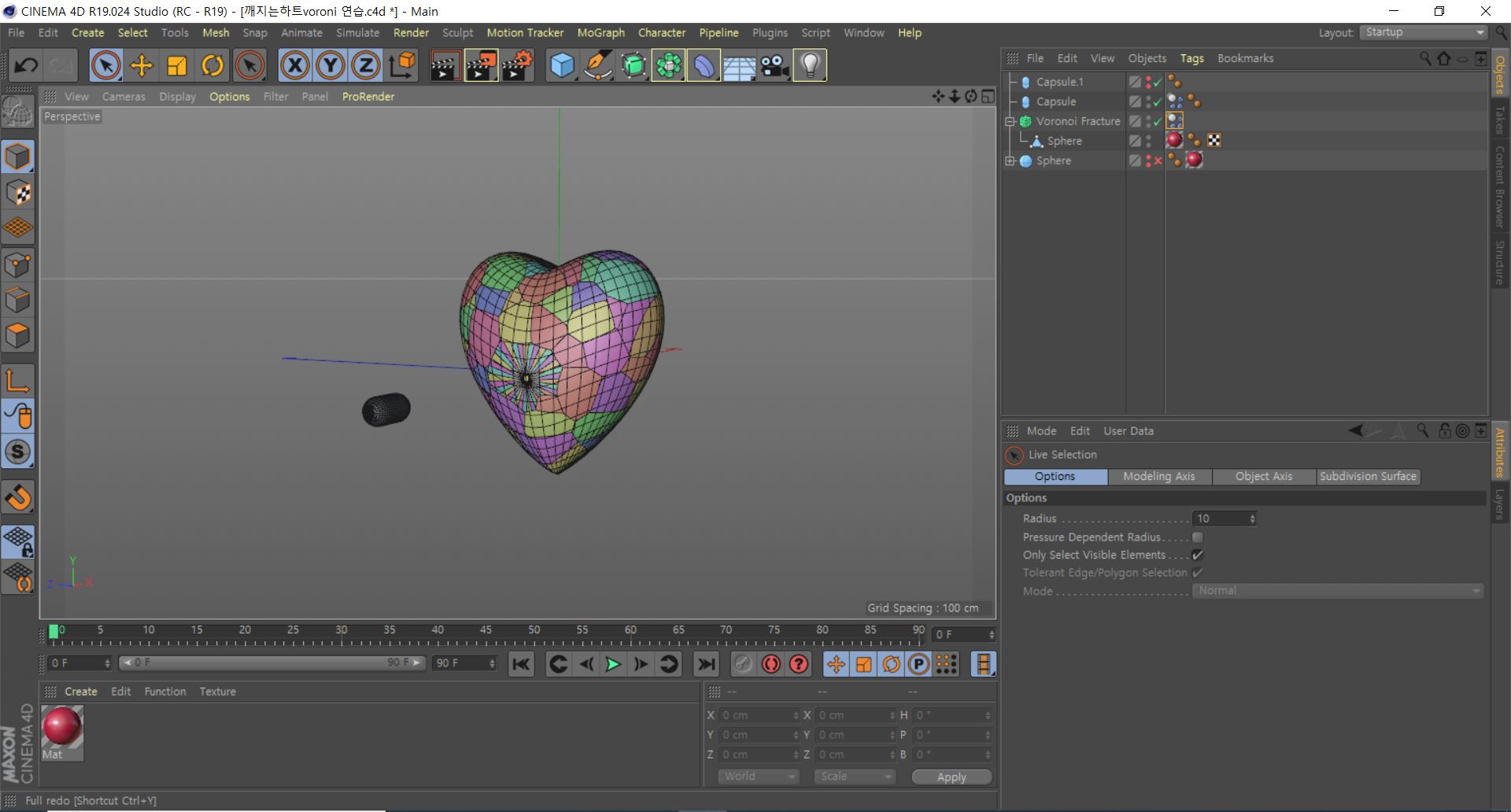Add a Camera object
This screenshot has width=1511, height=812.
[774, 65]
